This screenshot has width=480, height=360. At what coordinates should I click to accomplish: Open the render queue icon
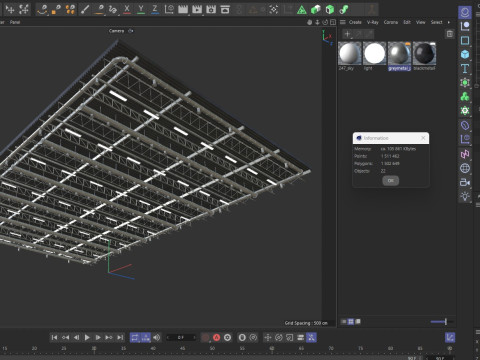[225, 9]
